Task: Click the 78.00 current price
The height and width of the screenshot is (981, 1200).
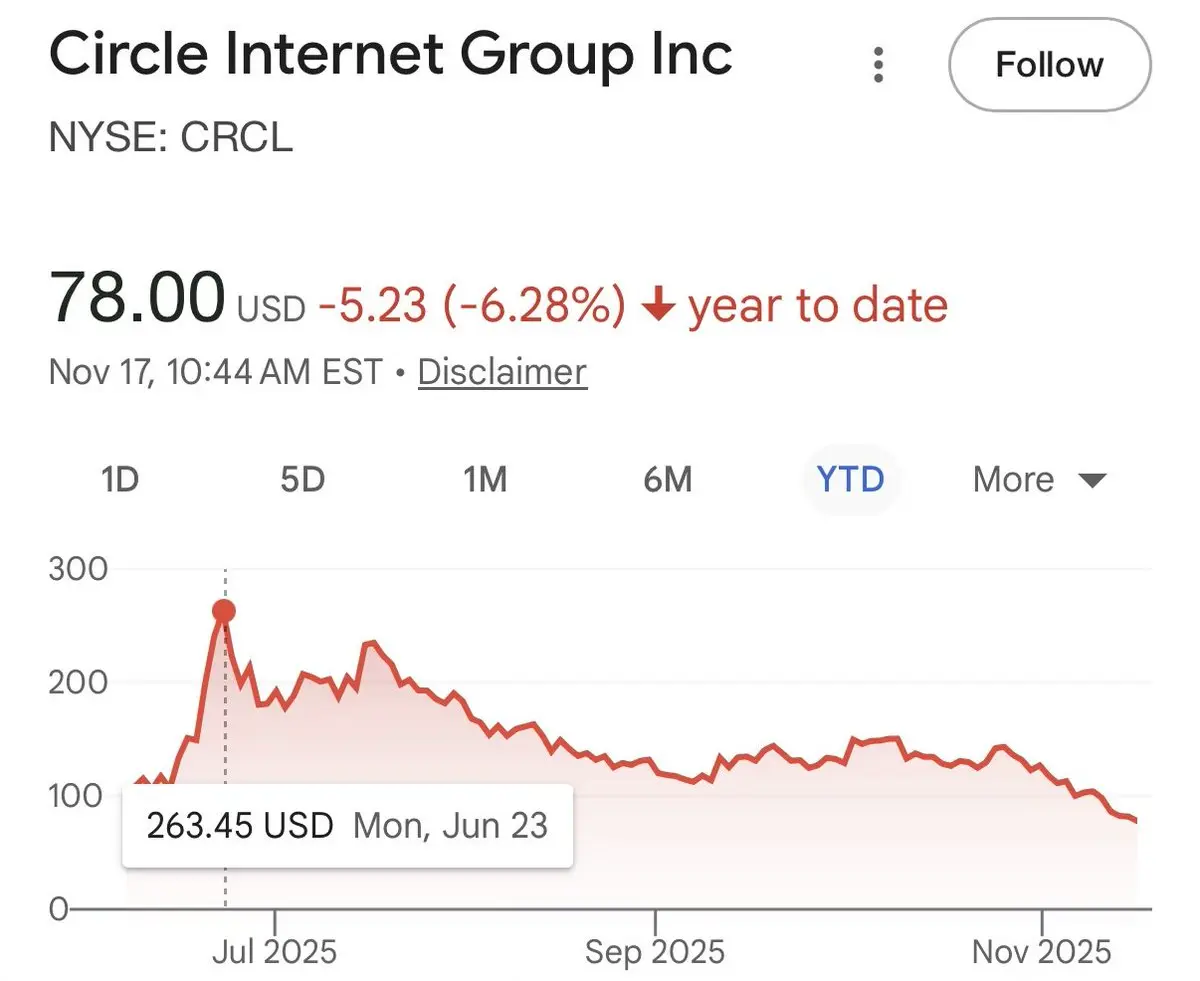Action: [137, 300]
